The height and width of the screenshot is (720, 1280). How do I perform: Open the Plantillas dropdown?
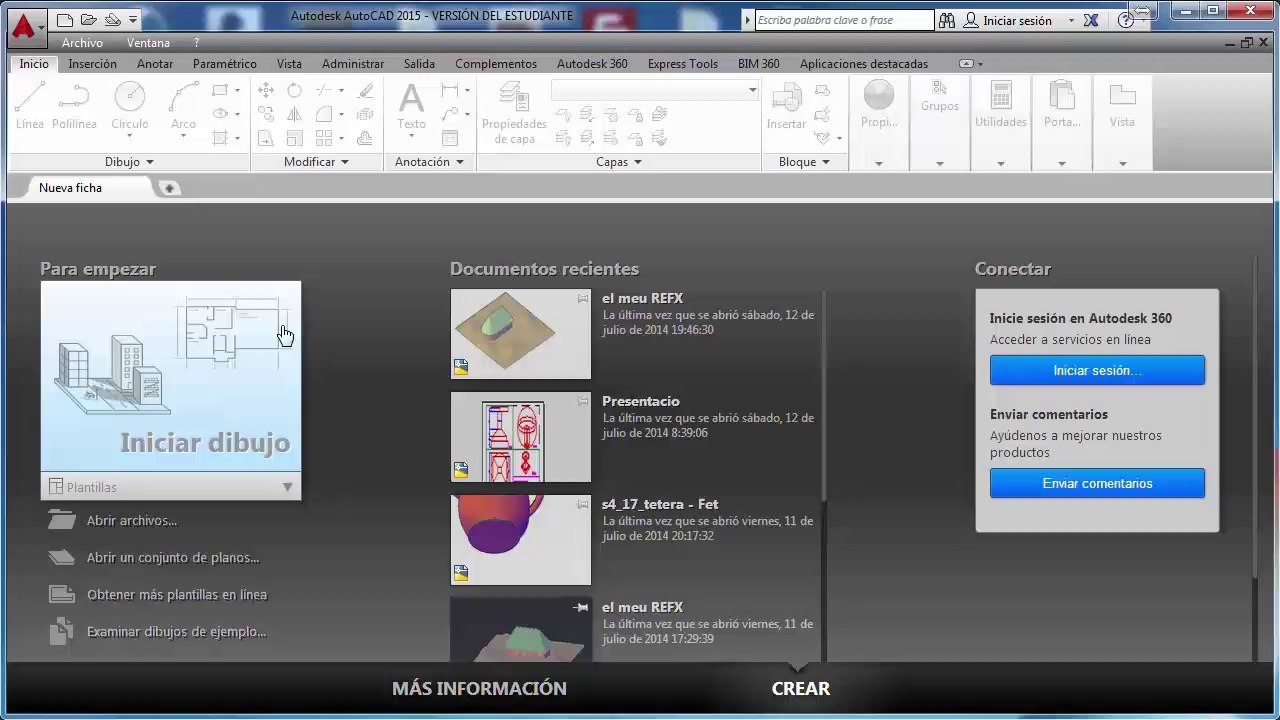pyautogui.click(x=171, y=487)
